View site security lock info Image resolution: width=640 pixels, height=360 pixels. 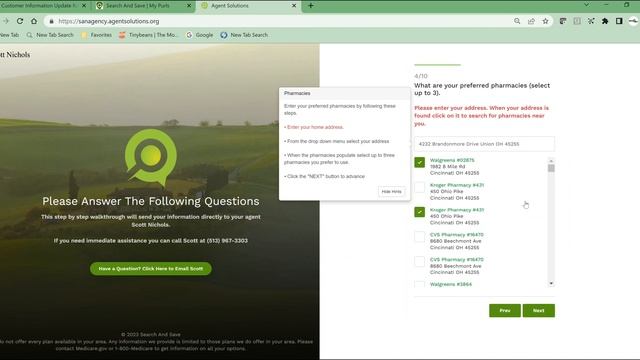coord(51,21)
